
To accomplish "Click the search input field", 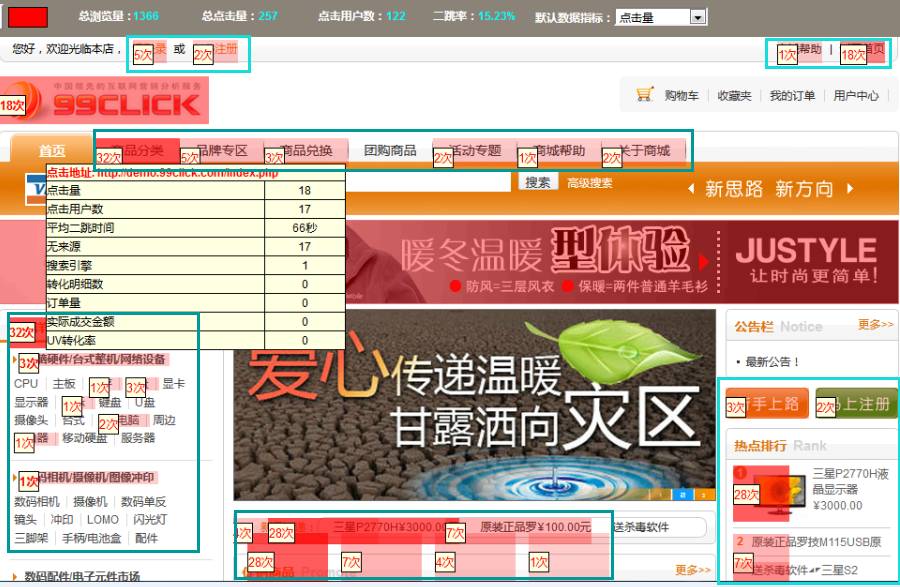I will (x=428, y=182).
